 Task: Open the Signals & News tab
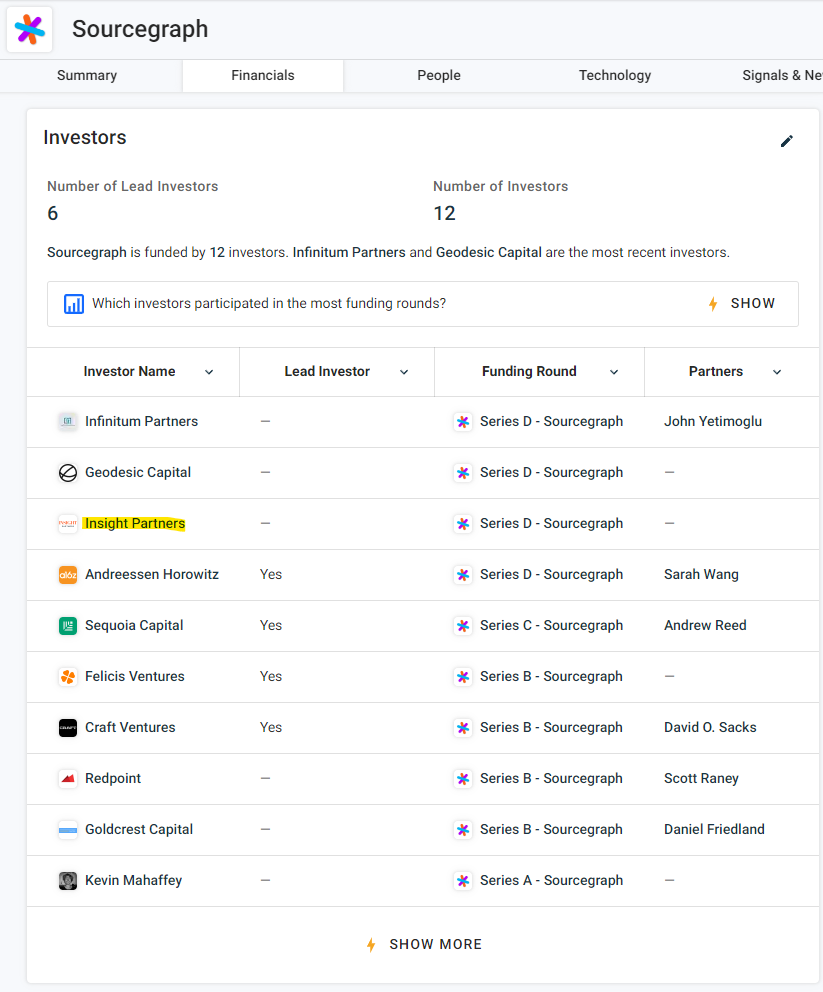click(782, 75)
